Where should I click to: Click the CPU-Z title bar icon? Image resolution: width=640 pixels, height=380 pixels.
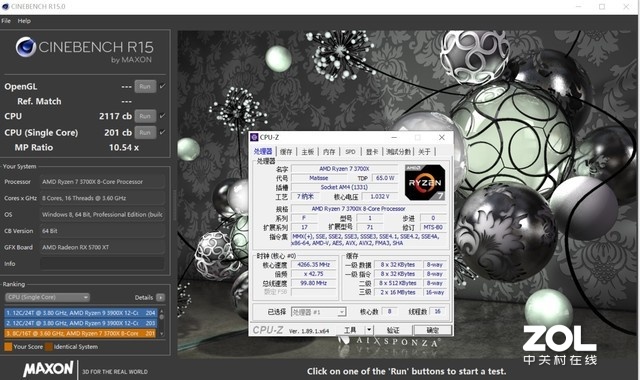coord(255,138)
